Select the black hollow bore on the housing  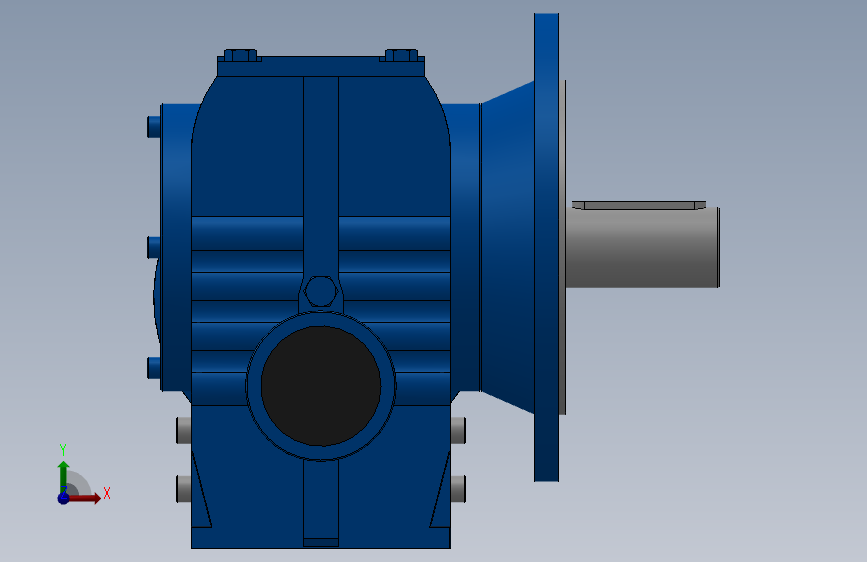[321, 386]
